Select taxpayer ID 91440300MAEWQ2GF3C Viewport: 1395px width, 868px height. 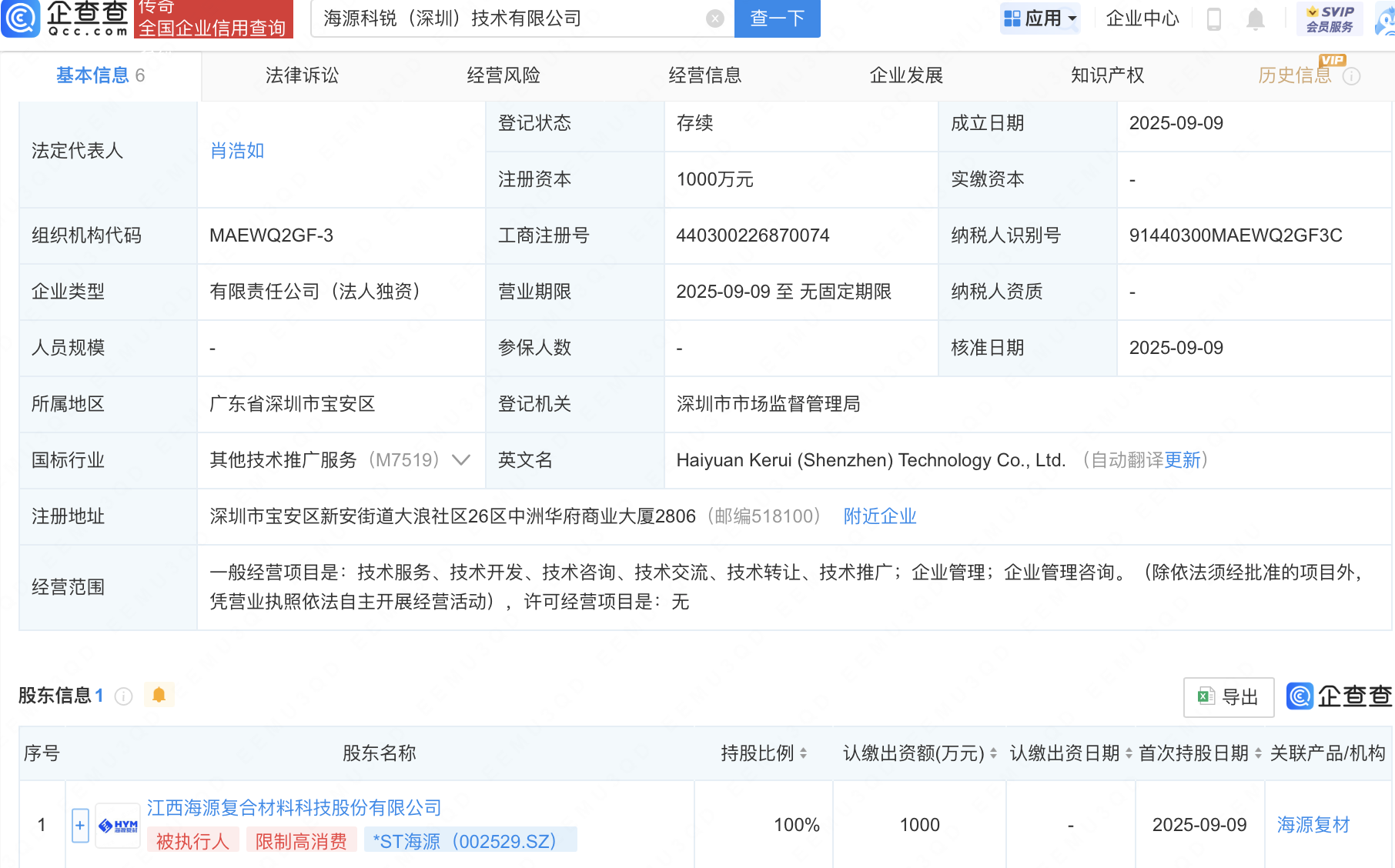[1236, 235]
